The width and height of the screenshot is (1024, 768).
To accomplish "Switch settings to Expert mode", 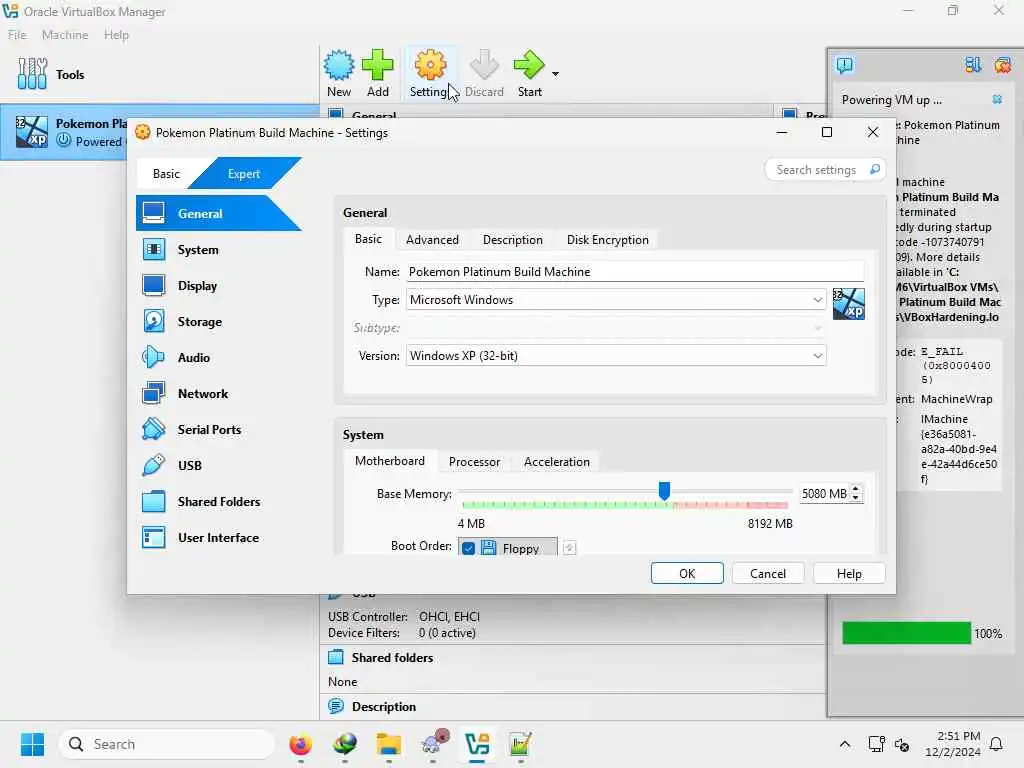I will tap(244, 174).
